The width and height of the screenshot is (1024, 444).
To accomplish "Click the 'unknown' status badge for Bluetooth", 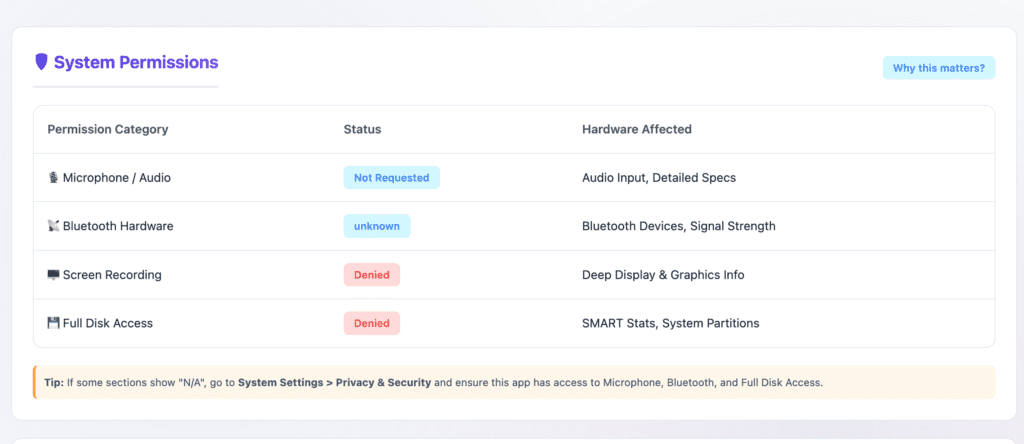I will point(377,226).
